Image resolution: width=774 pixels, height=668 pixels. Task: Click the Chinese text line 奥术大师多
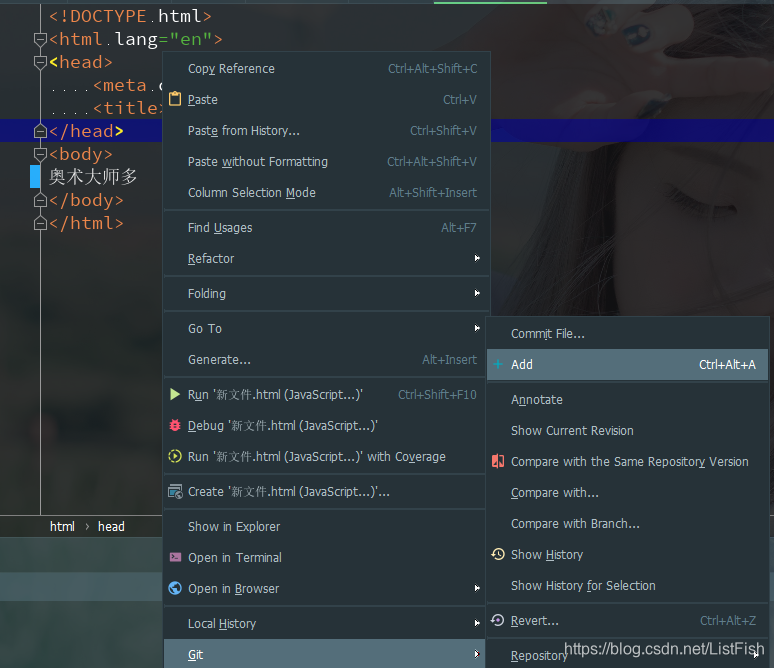point(93,176)
